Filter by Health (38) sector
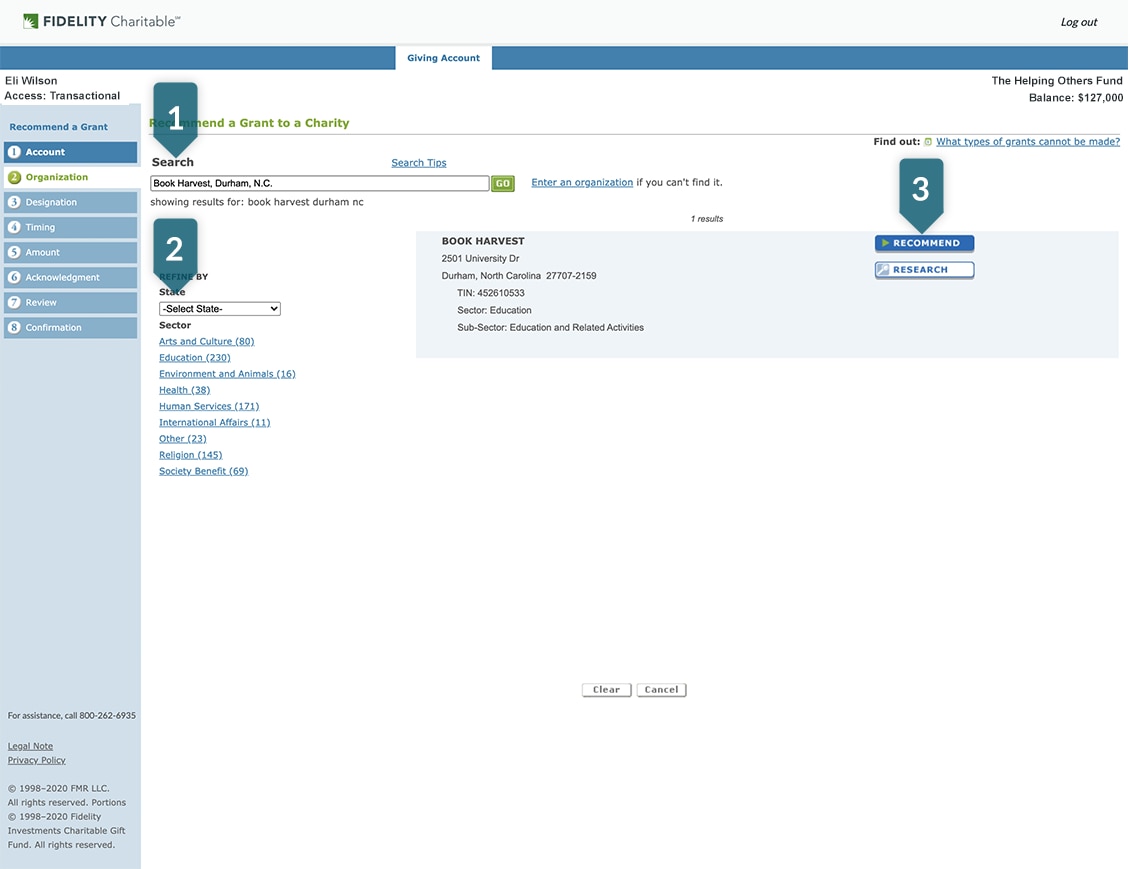The height and width of the screenshot is (869, 1130). click(184, 390)
